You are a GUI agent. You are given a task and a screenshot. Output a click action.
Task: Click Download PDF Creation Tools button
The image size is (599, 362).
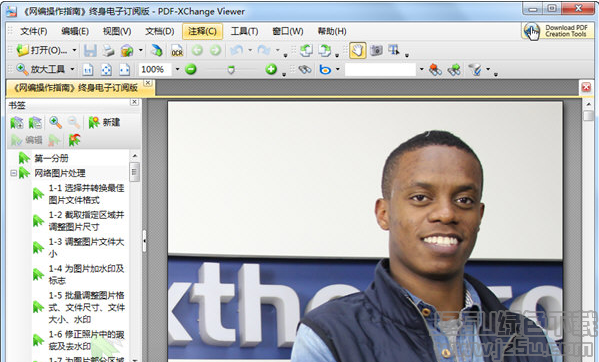coord(558,31)
